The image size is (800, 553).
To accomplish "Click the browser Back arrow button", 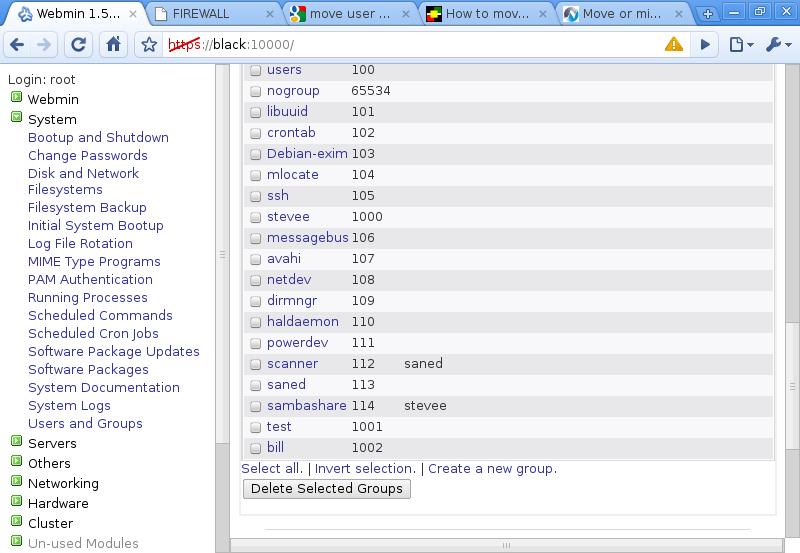I will tap(17, 45).
